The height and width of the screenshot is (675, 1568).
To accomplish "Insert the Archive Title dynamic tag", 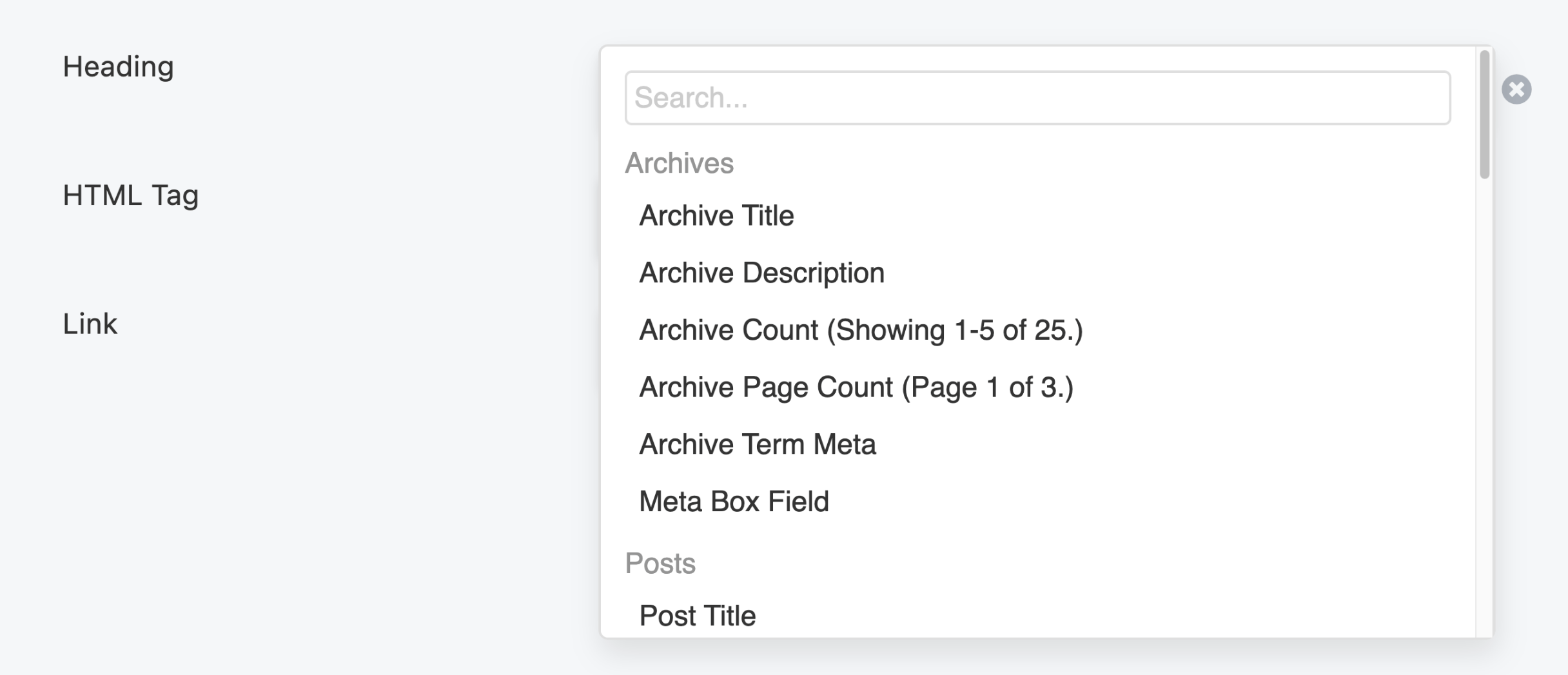I will 716,216.
